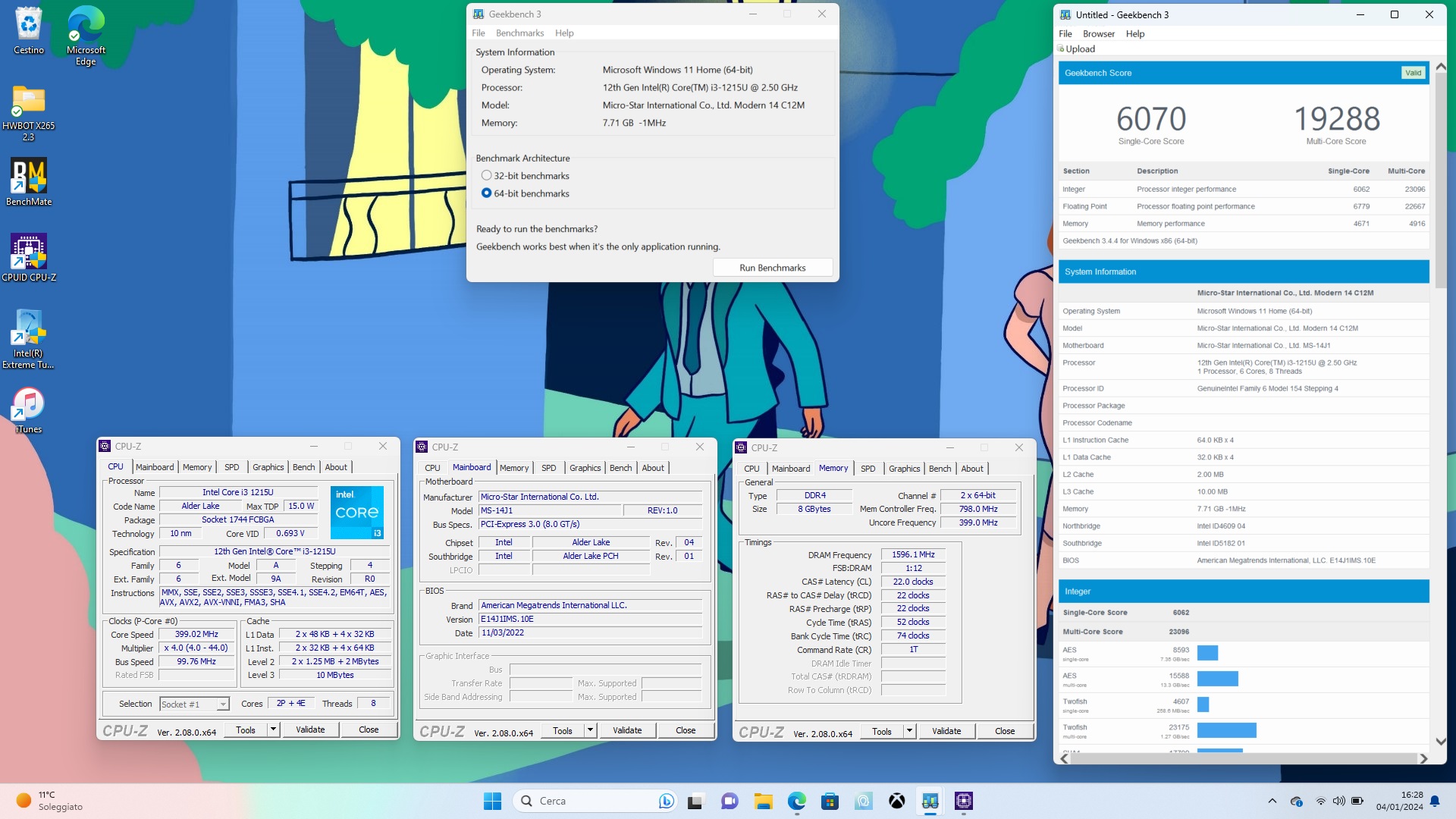This screenshot has height=819, width=1456.
Task: Click the DRAM Frequency value 1596.1 MHz
Action: point(913,554)
